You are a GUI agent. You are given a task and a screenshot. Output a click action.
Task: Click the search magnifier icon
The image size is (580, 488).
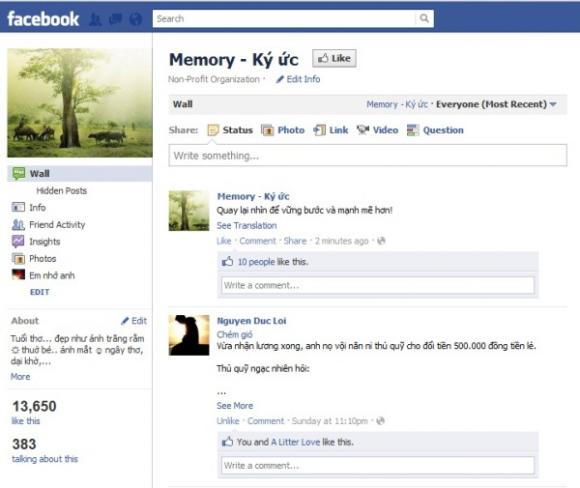coord(424,18)
